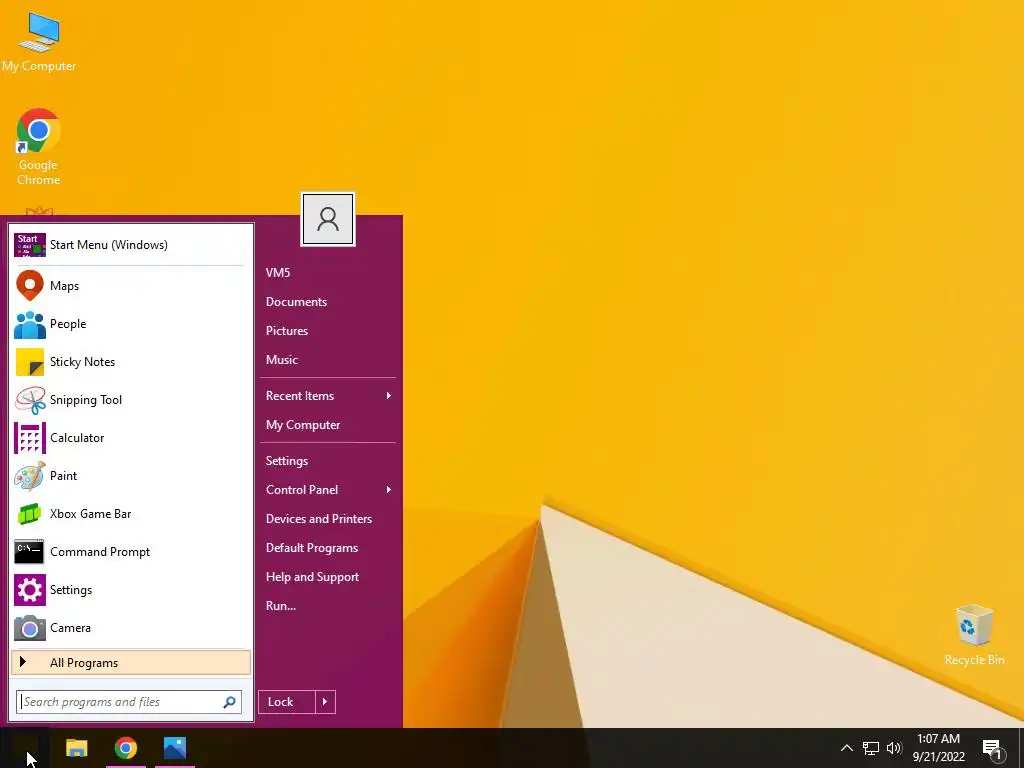Screen dimensions: 1024x768
Task: Launch Sticky Notes icon
Action: pyautogui.click(x=30, y=362)
